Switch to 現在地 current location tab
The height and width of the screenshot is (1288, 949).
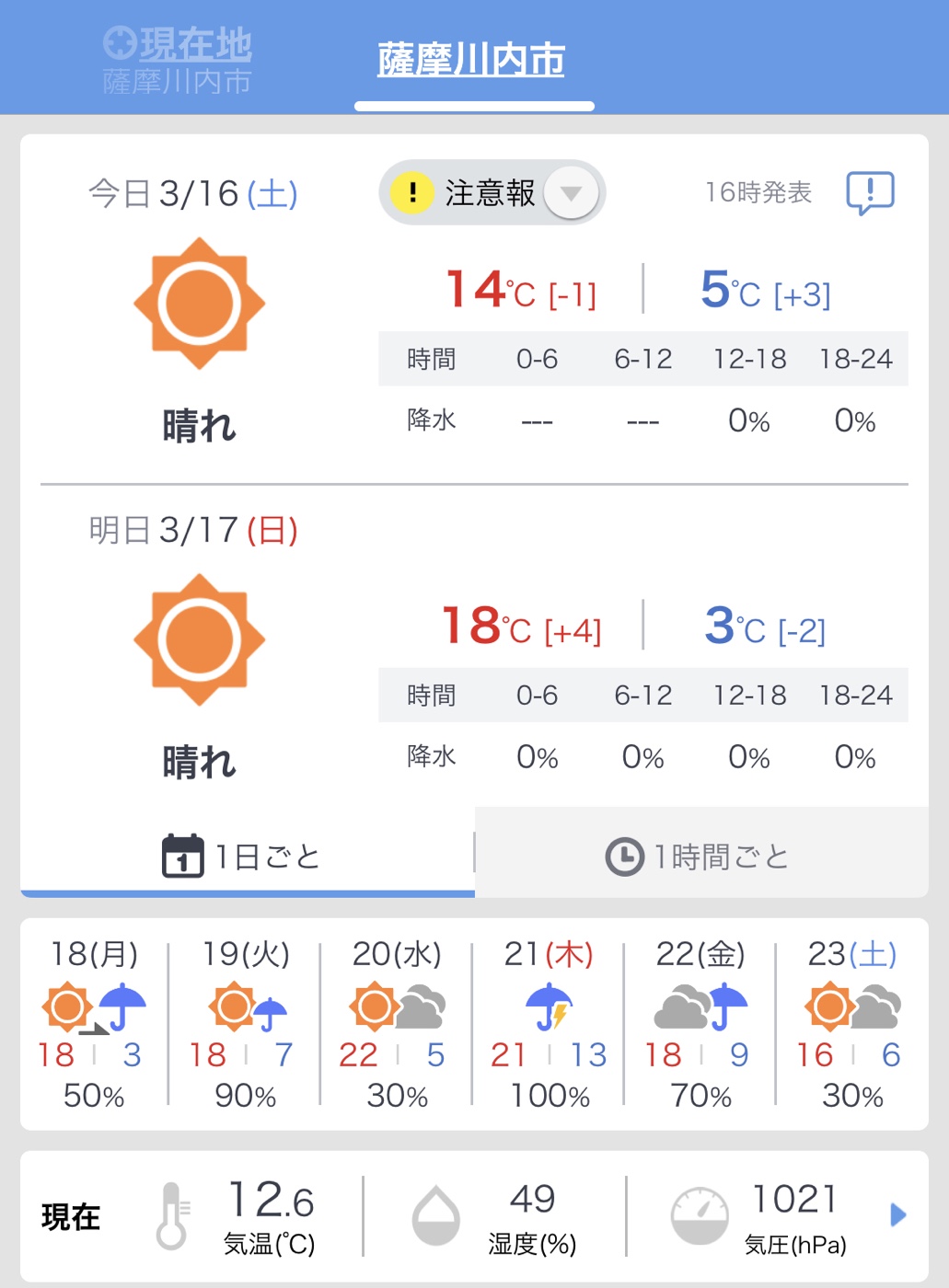(x=178, y=61)
